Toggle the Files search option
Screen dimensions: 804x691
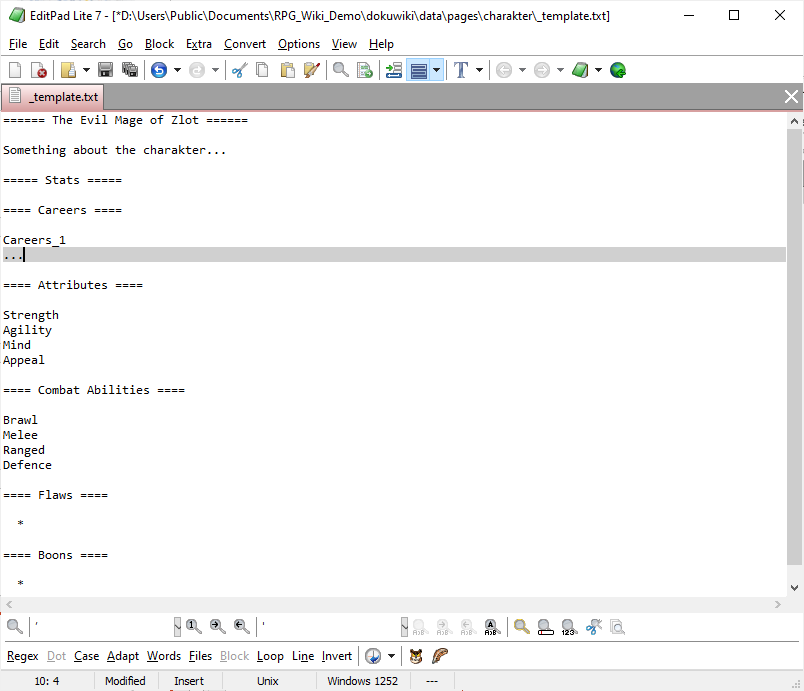pyautogui.click(x=200, y=656)
